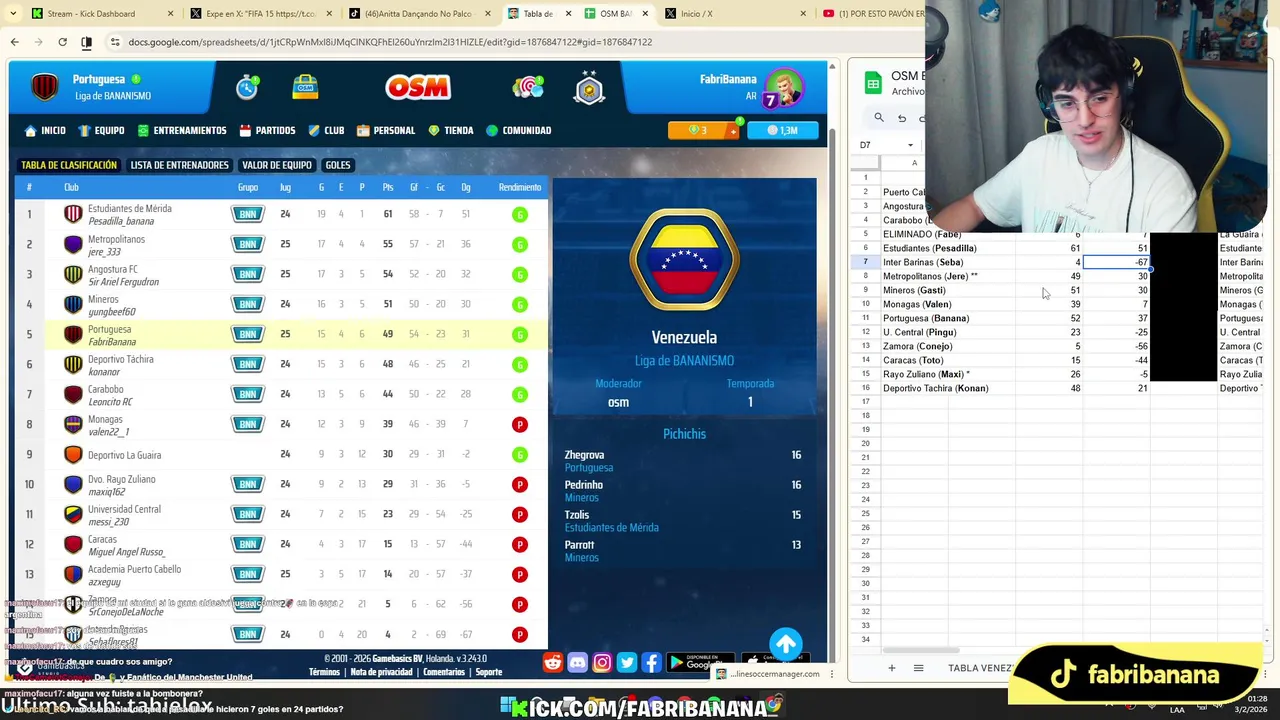Open the OSM shop cart icon
Screen dimensions: 1280x720
[305, 87]
